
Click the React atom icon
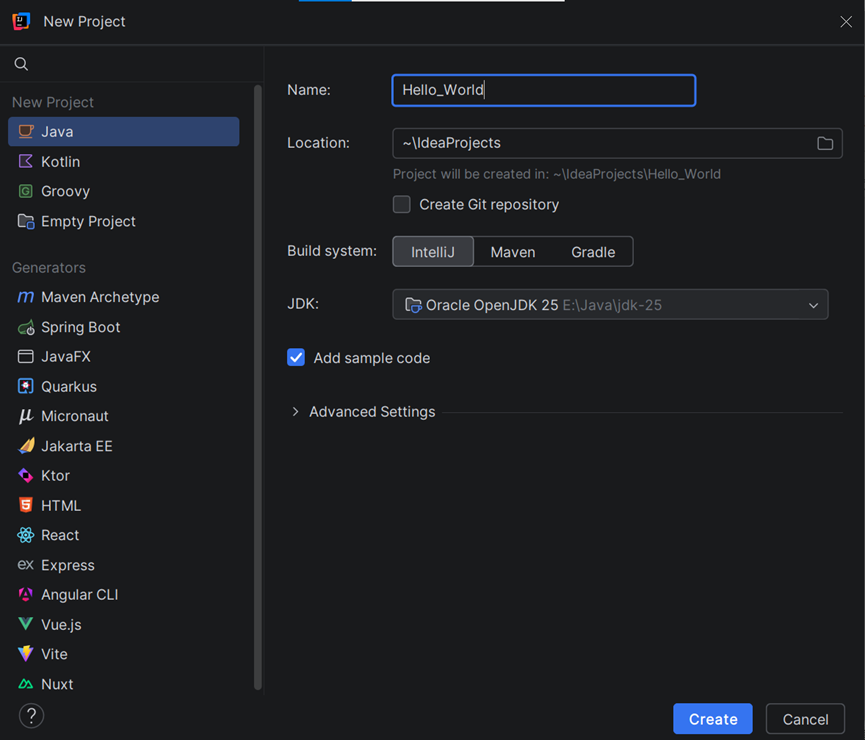(26, 535)
